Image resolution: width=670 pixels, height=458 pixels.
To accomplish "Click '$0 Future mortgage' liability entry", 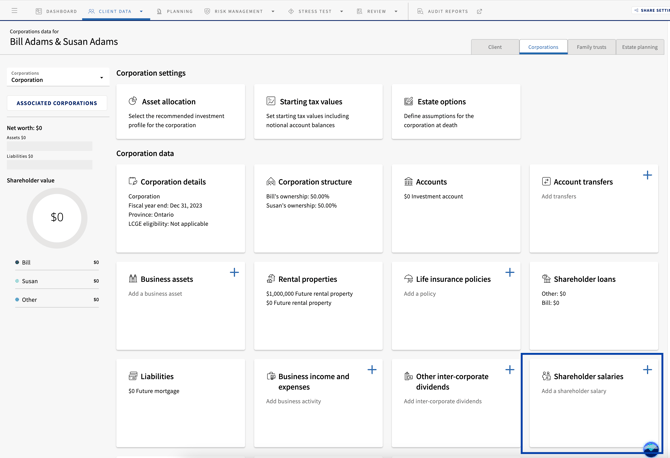I will (x=154, y=391).
